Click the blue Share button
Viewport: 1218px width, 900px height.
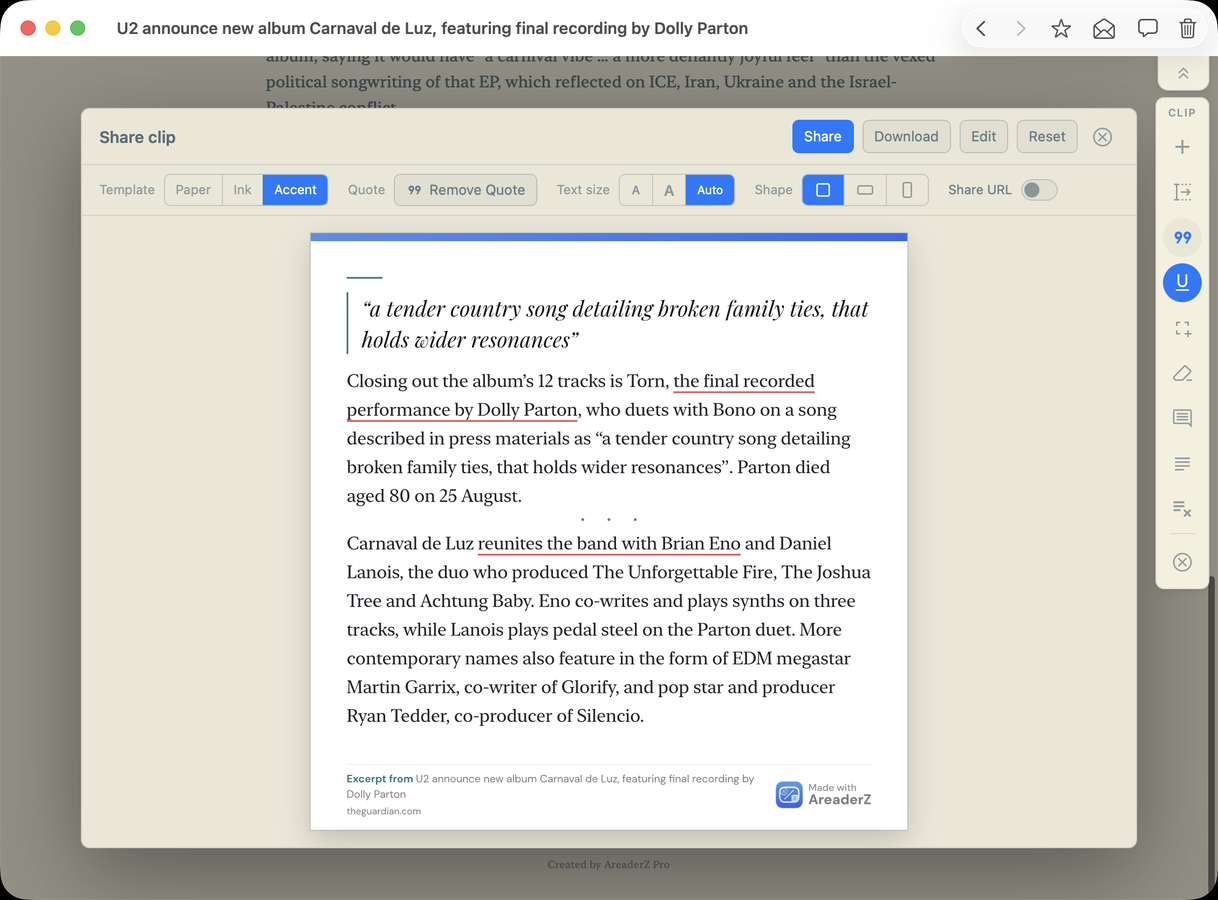[823, 137]
